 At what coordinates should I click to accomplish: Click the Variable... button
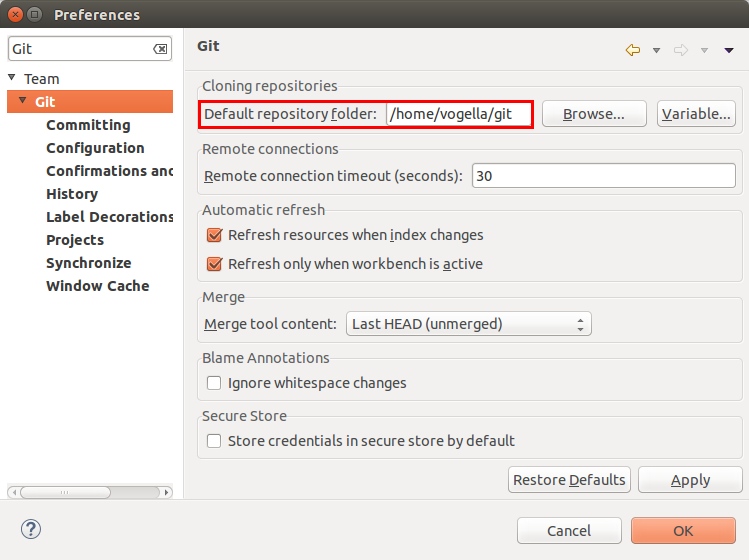696,114
